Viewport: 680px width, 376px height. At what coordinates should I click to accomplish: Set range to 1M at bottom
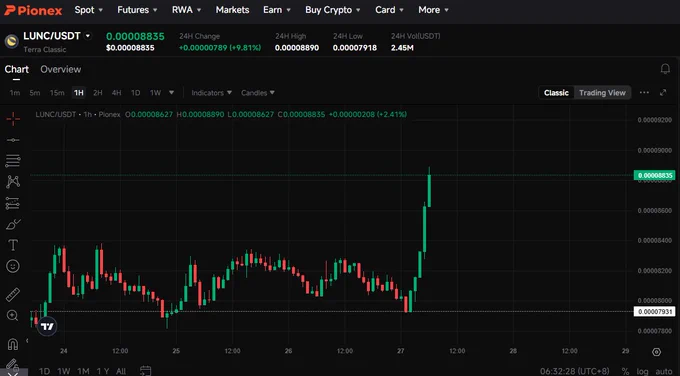(83, 371)
